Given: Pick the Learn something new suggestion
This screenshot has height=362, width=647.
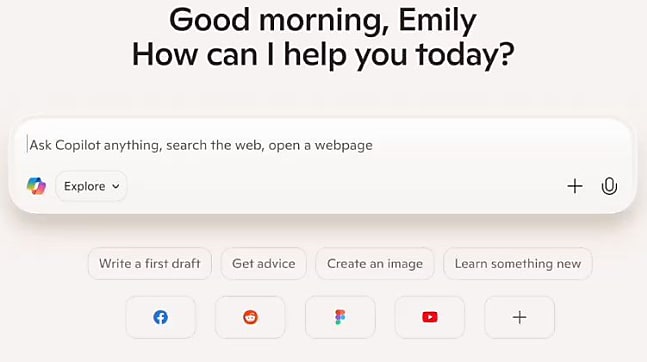Looking at the screenshot, I should click(518, 263).
